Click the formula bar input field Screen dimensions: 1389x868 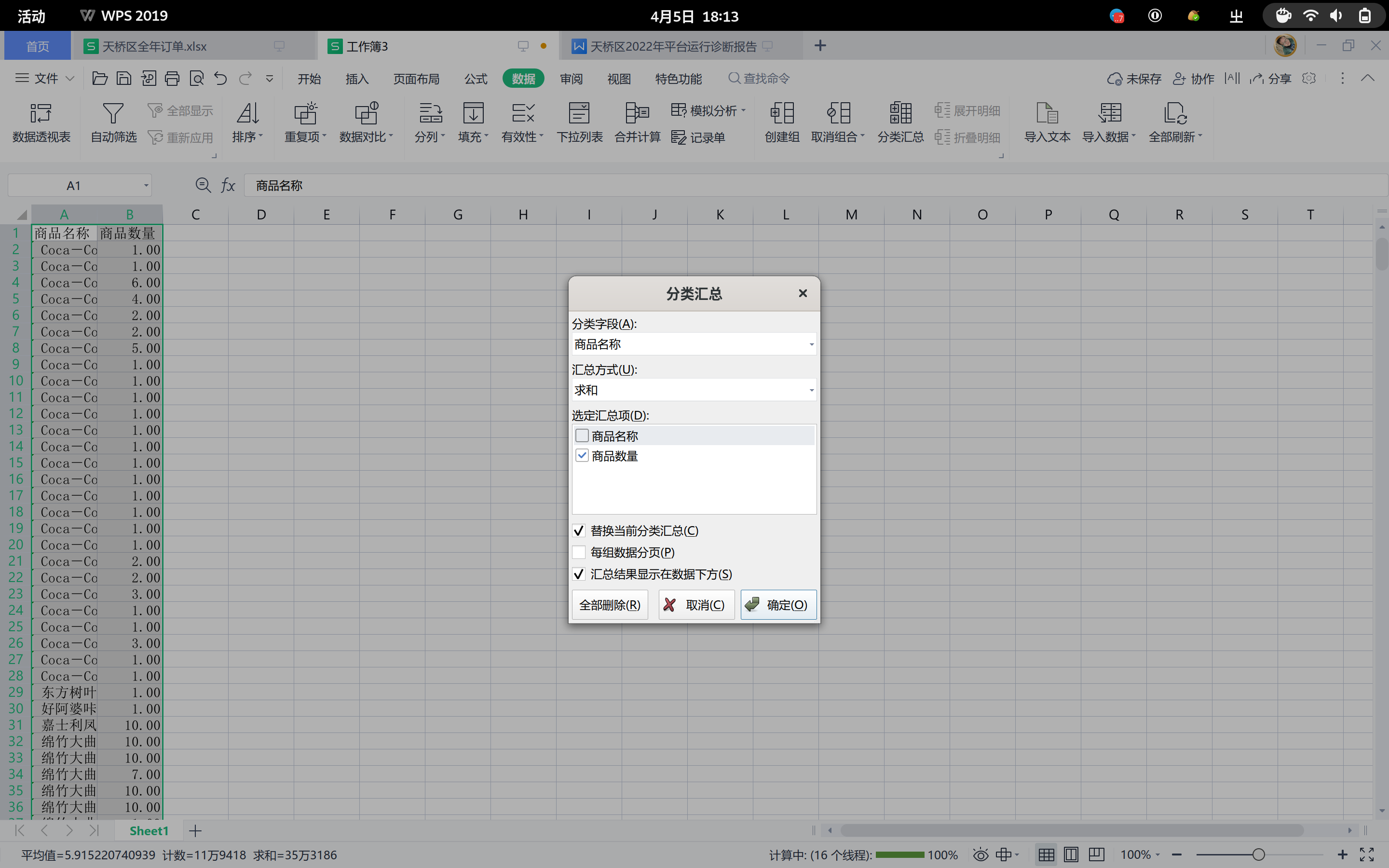(x=815, y=186)
